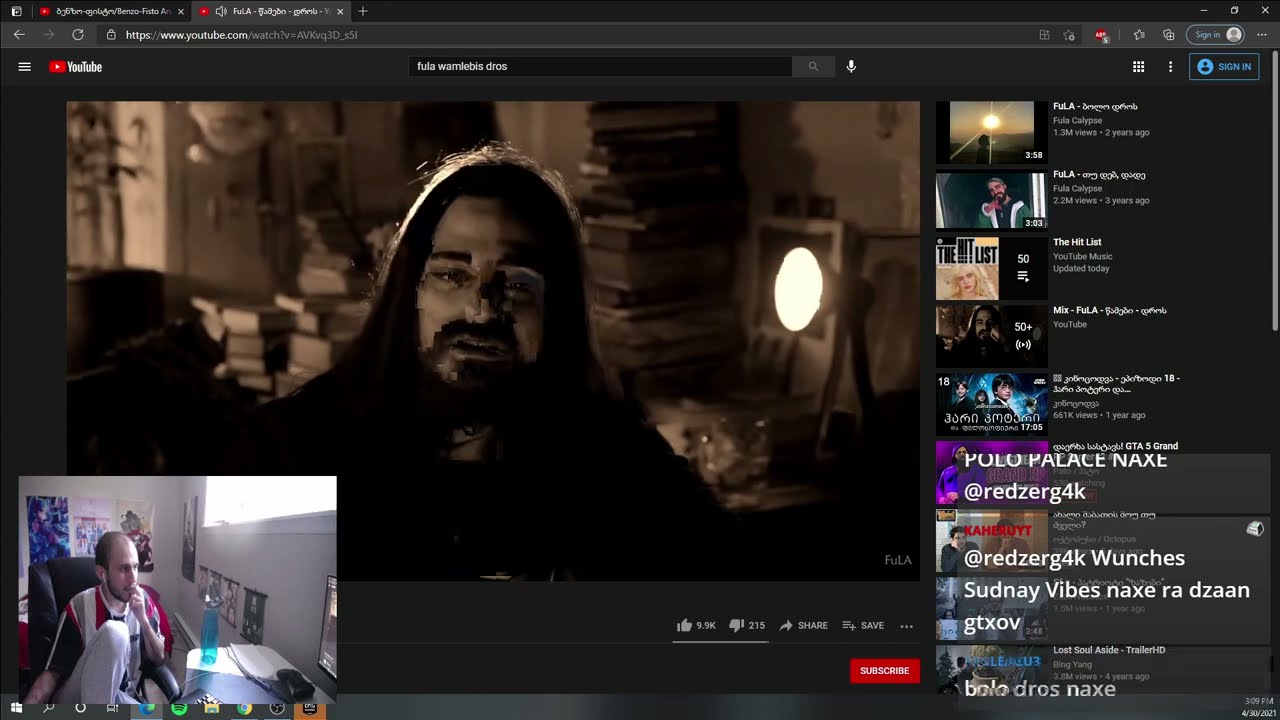Open Lost Soul Aside - TrailerHD link
This screenshot has width=1280, height=720.
pos(1109,650)
